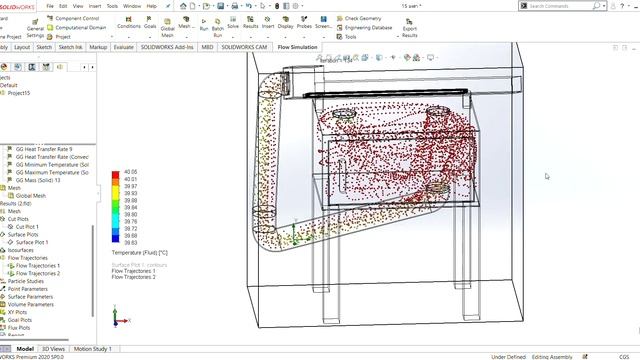Switch to the Sketch tab
This screenshot has width=640, height=360.
point(44,47)
